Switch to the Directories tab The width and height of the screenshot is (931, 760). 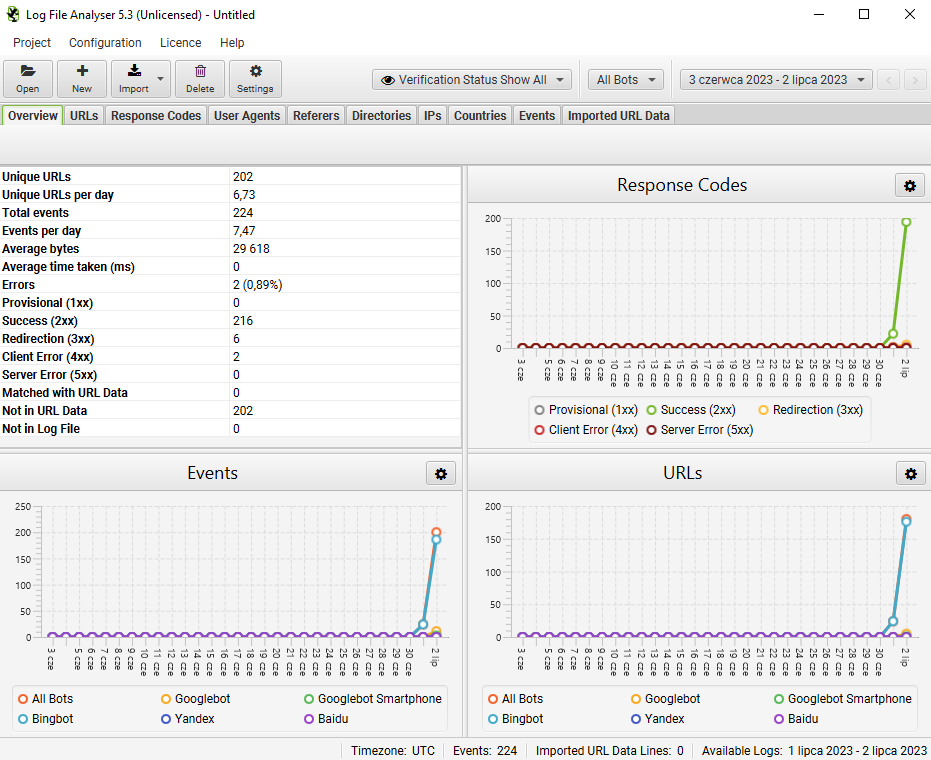point(381,116)
